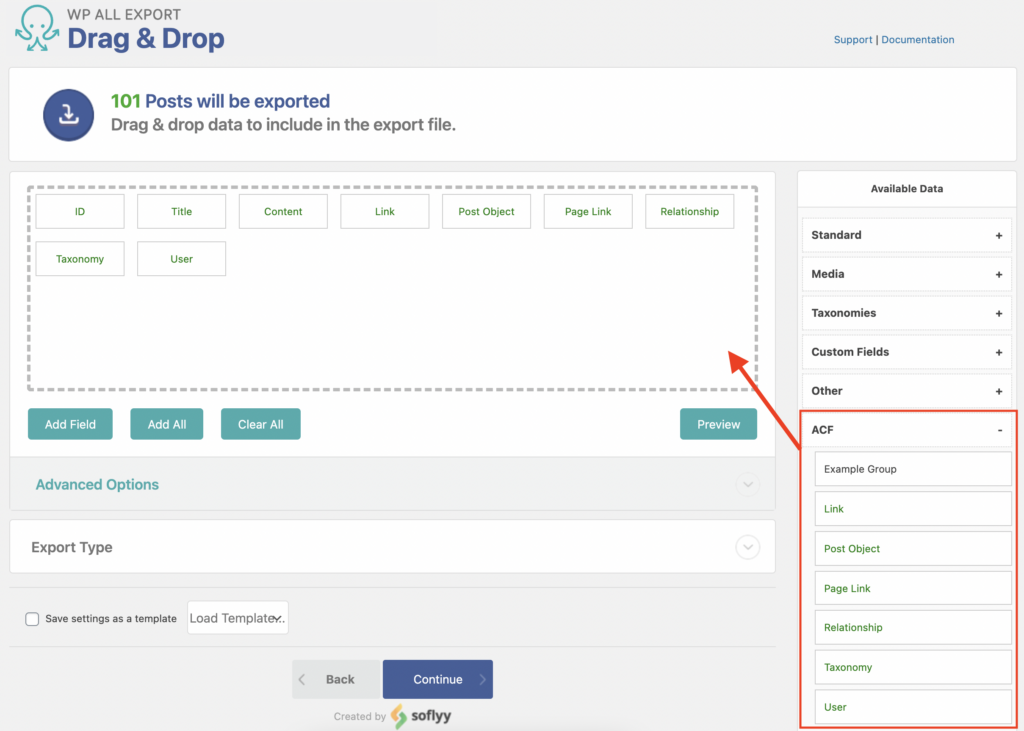Clear all export fields
This screenshot has width=1024, height=731.
pos(260,424)
